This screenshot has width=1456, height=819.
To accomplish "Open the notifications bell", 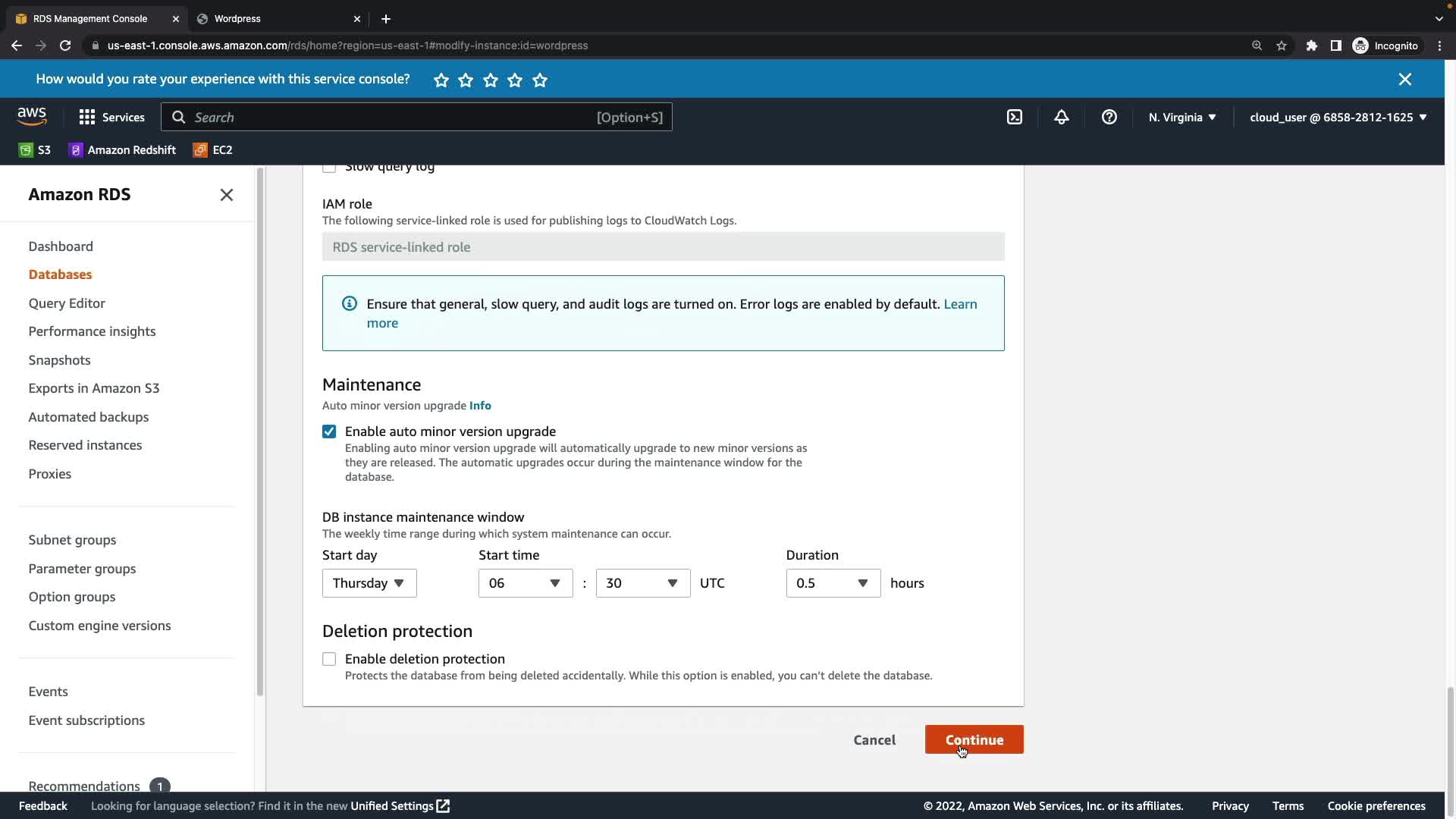I will (1061, 117).
